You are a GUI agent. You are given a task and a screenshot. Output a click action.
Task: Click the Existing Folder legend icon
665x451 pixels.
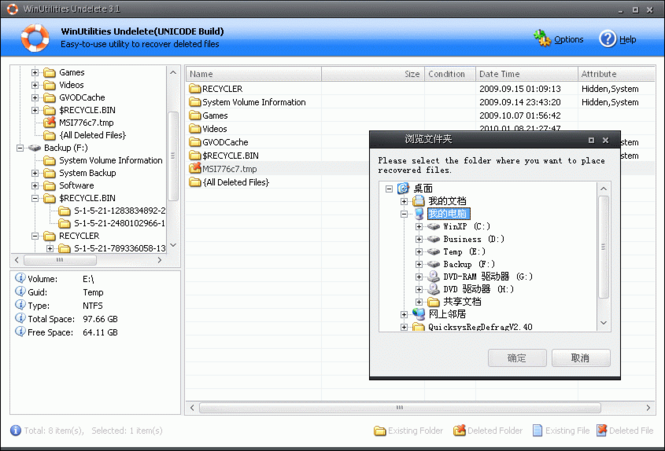380,431
